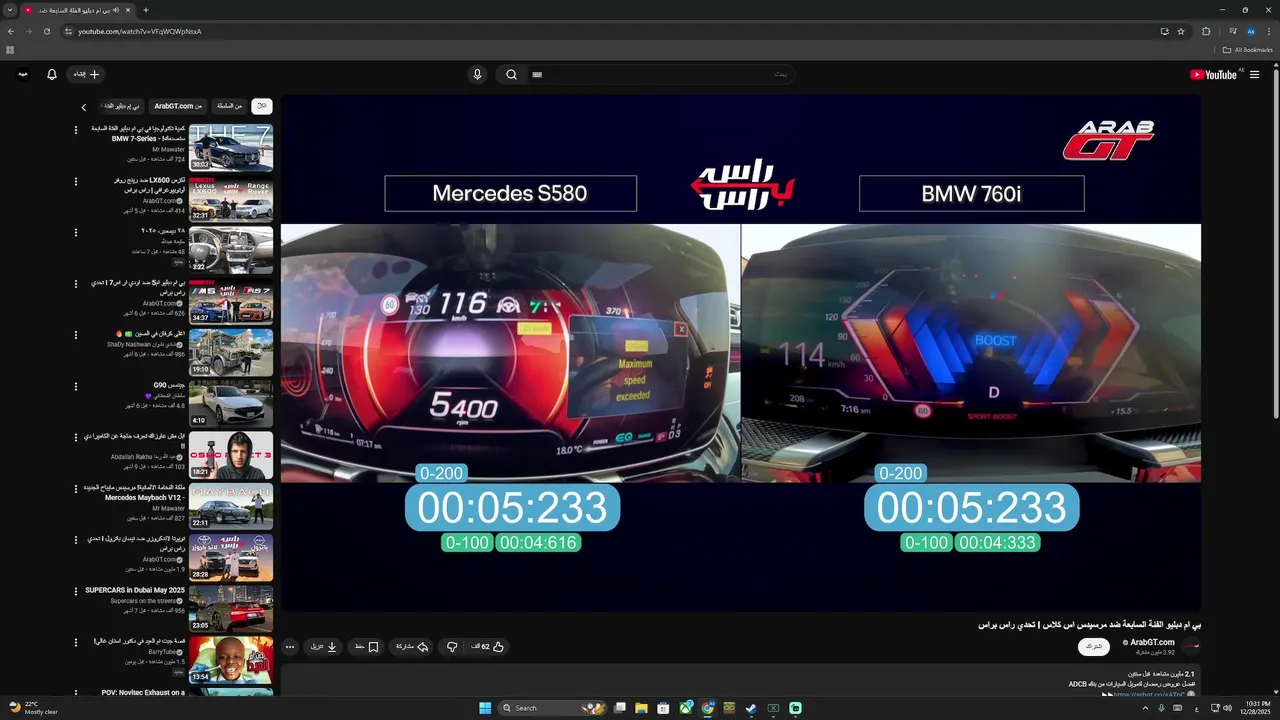Viewport: 1280px width, 720px height.
Task: Open the YouTube hamburger guide menu
Action: 1254,74
